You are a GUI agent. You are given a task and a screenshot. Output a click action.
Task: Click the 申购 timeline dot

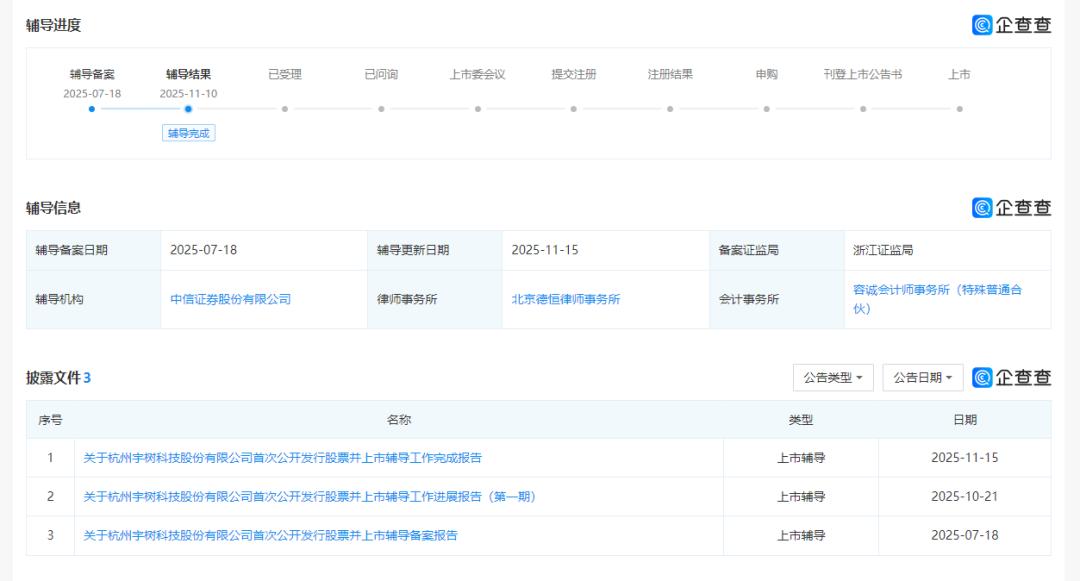click(x=766, y=109)
